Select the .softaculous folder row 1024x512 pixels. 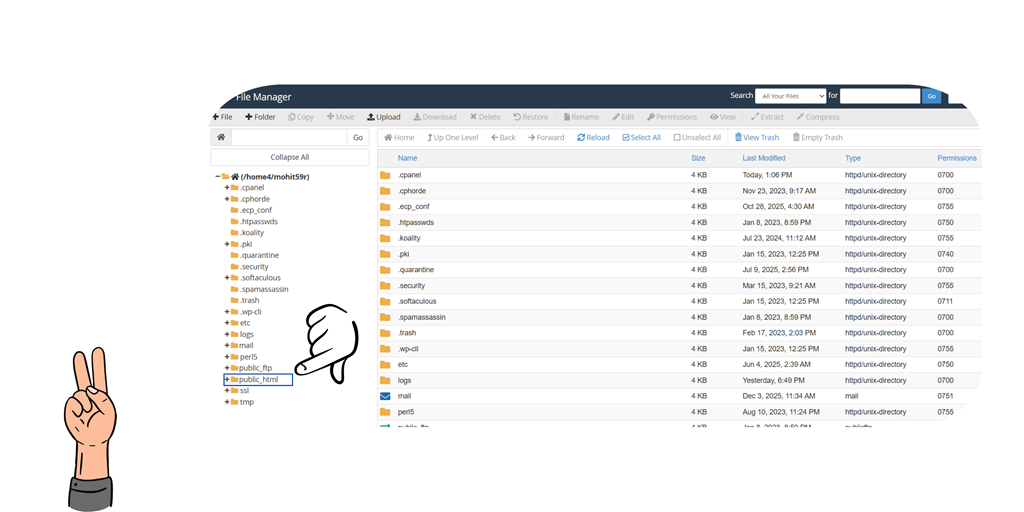[417, 301]
